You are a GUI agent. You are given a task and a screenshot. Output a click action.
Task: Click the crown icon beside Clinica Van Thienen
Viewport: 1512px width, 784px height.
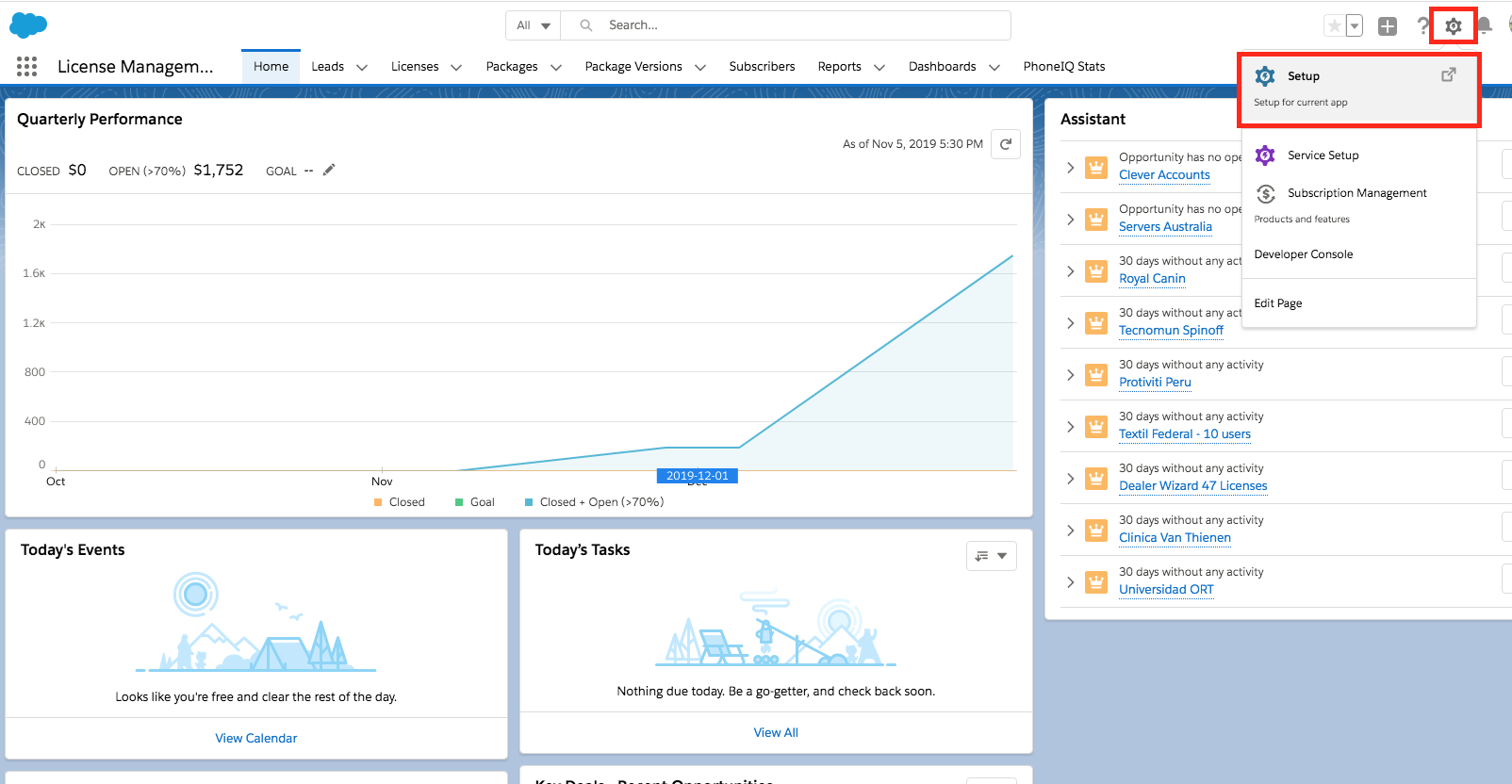(1095, 531)
